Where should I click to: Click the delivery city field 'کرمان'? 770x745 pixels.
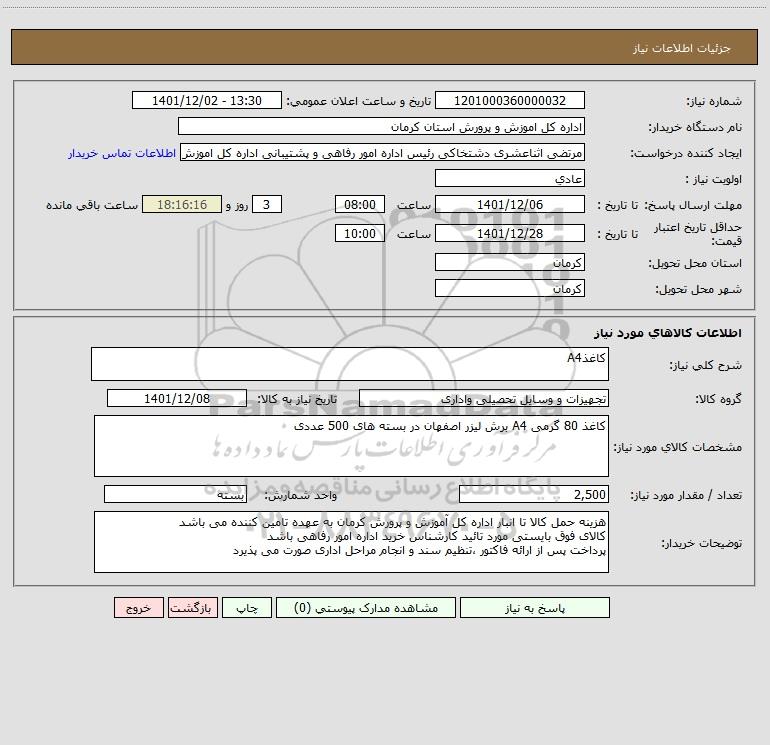pyautogui.click(x=510, y=288)
